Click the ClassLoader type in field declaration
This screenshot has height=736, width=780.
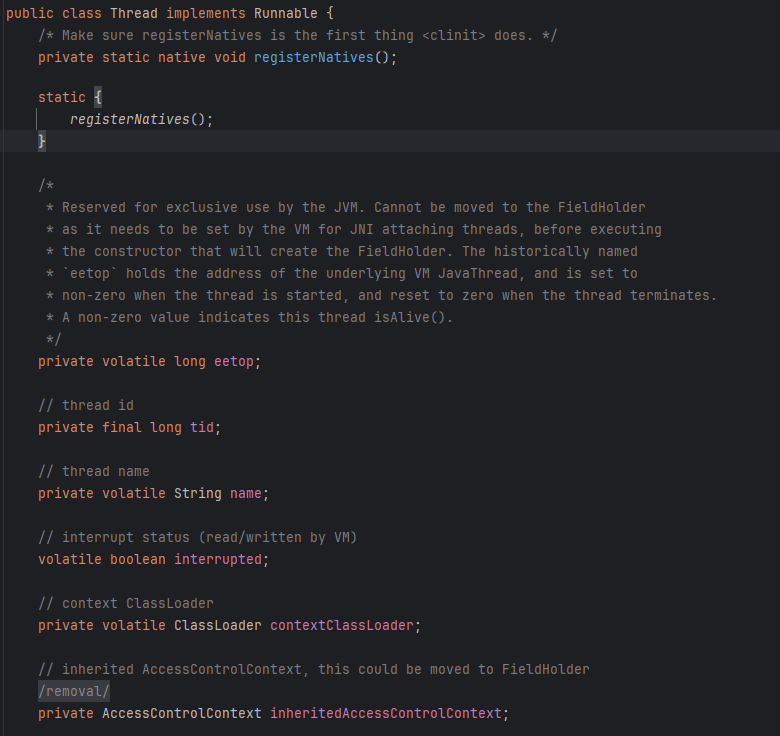pyautogui.click(x=218, y=626)
